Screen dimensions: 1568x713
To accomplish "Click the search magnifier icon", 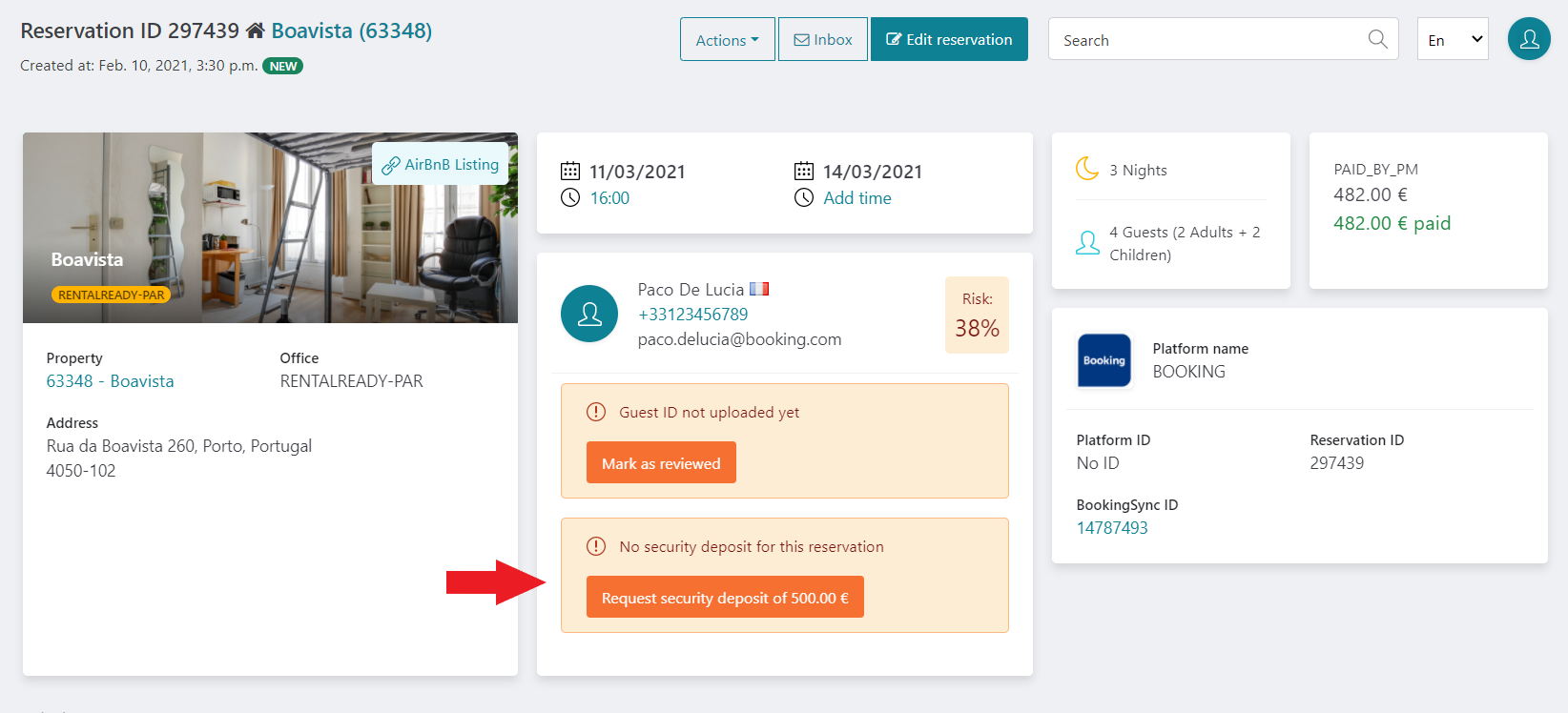I will [x=1377, y=39].
